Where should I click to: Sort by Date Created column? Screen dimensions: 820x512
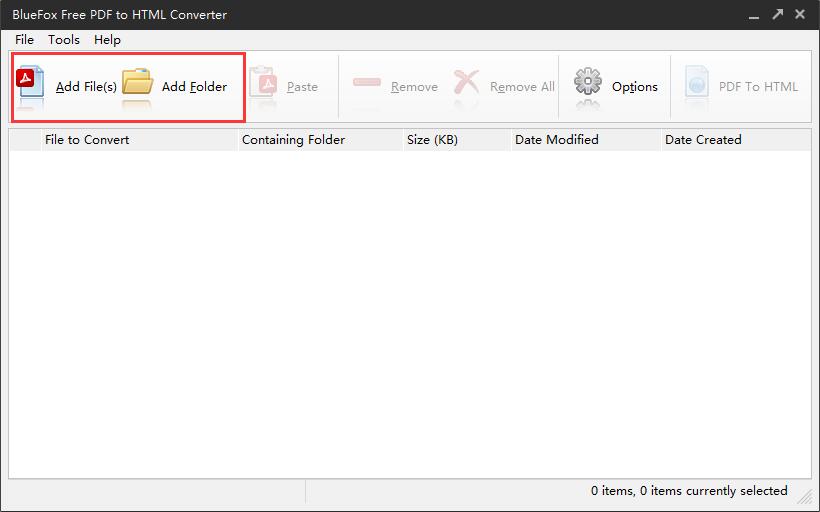click(x=736, y=140)
